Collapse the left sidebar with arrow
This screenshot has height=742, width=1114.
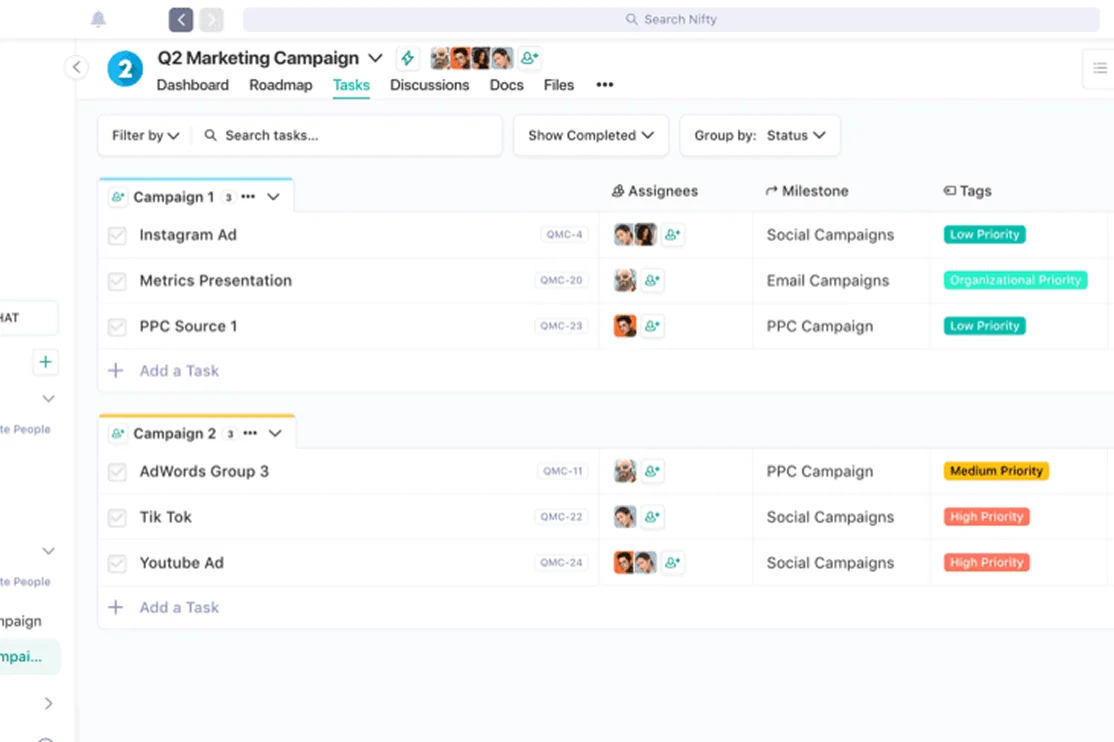pyautogui.click(x=77, y=67)
